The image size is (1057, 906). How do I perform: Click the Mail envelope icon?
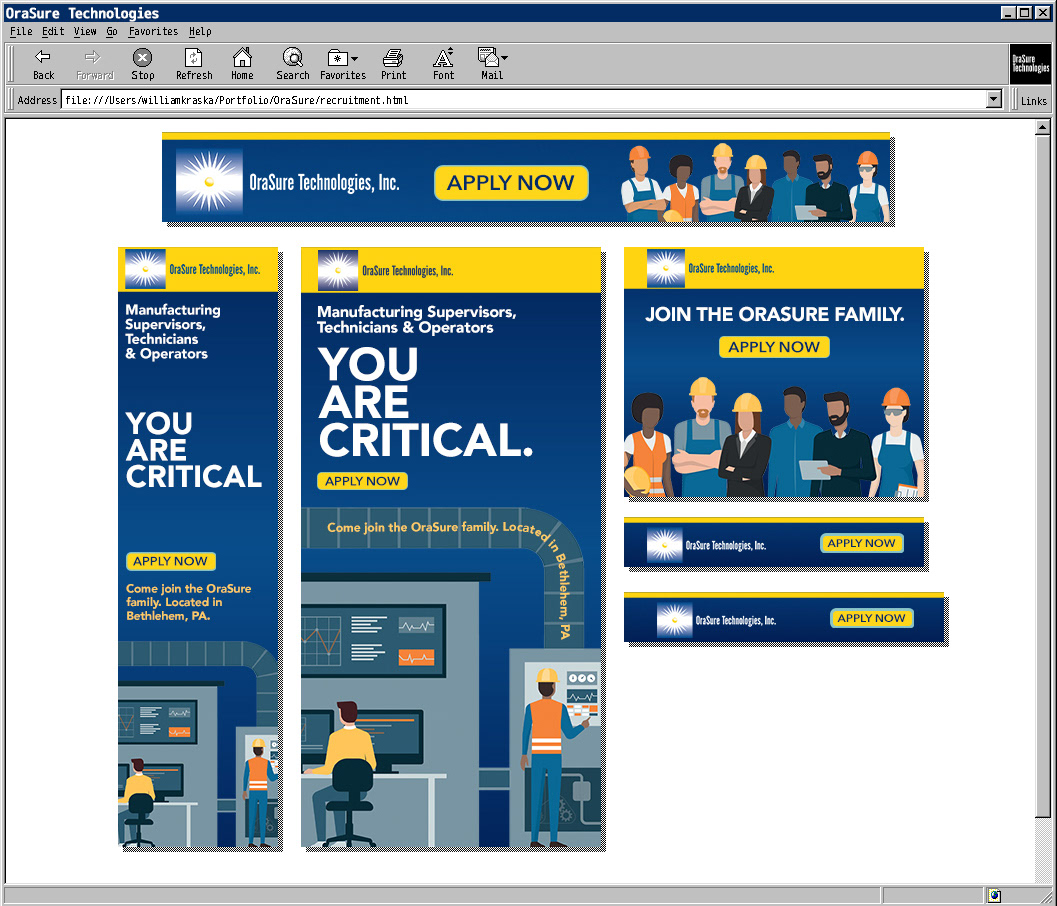coord(488,57)
